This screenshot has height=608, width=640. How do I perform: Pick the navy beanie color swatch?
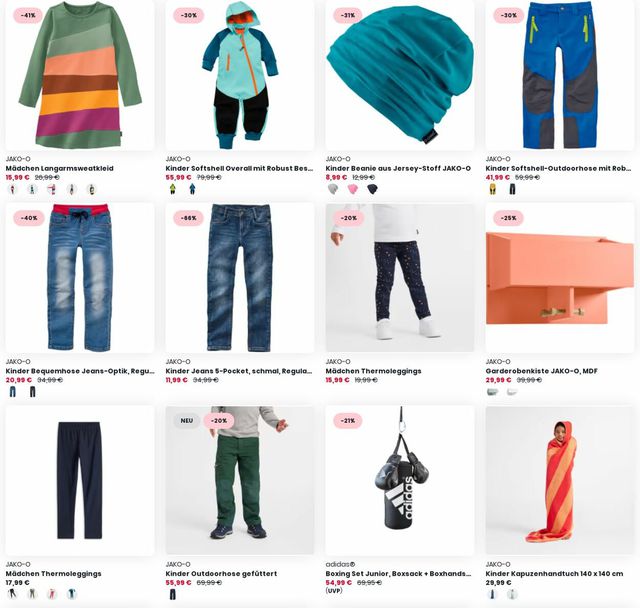372,189
